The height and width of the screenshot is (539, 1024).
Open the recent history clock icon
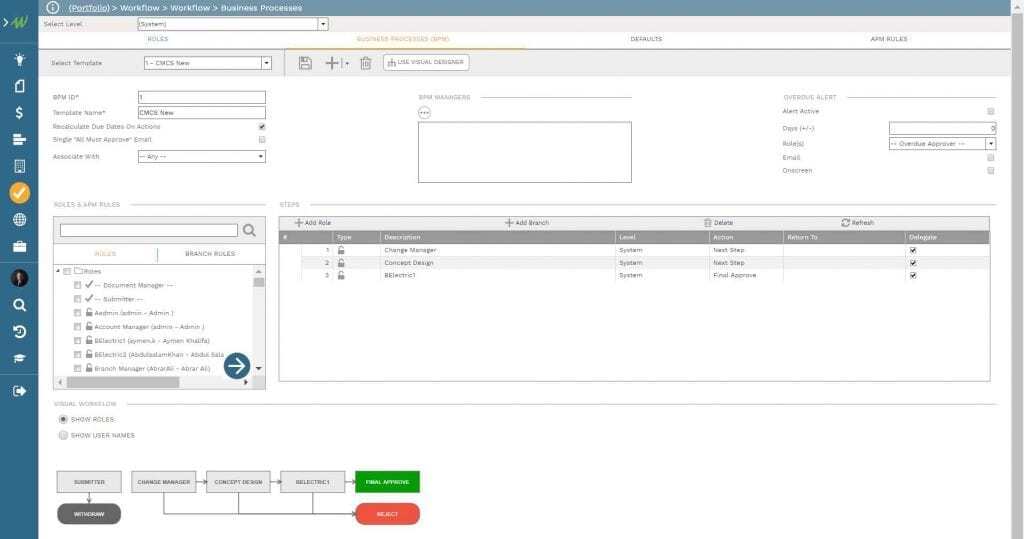point(20,332)
